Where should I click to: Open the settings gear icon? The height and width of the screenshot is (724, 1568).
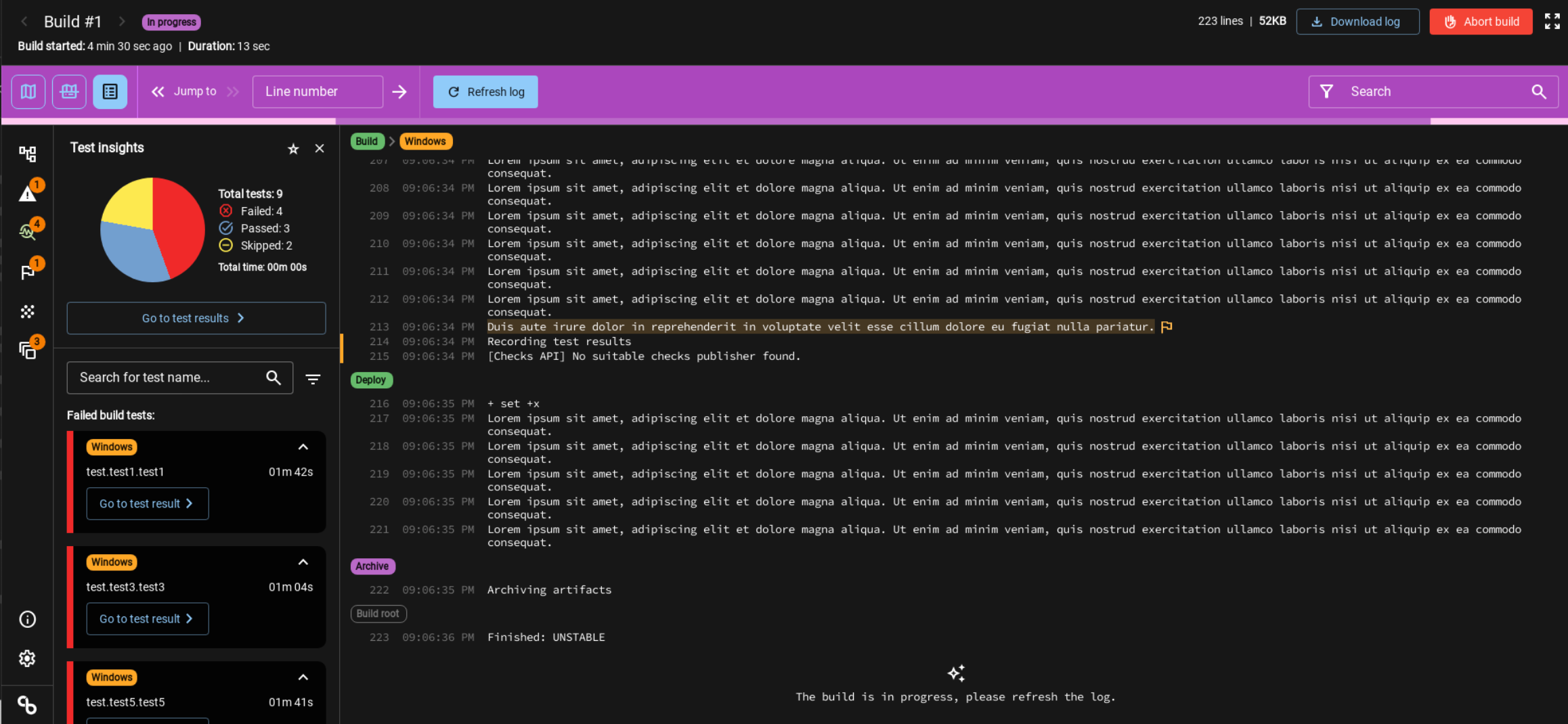coord(27,658)
